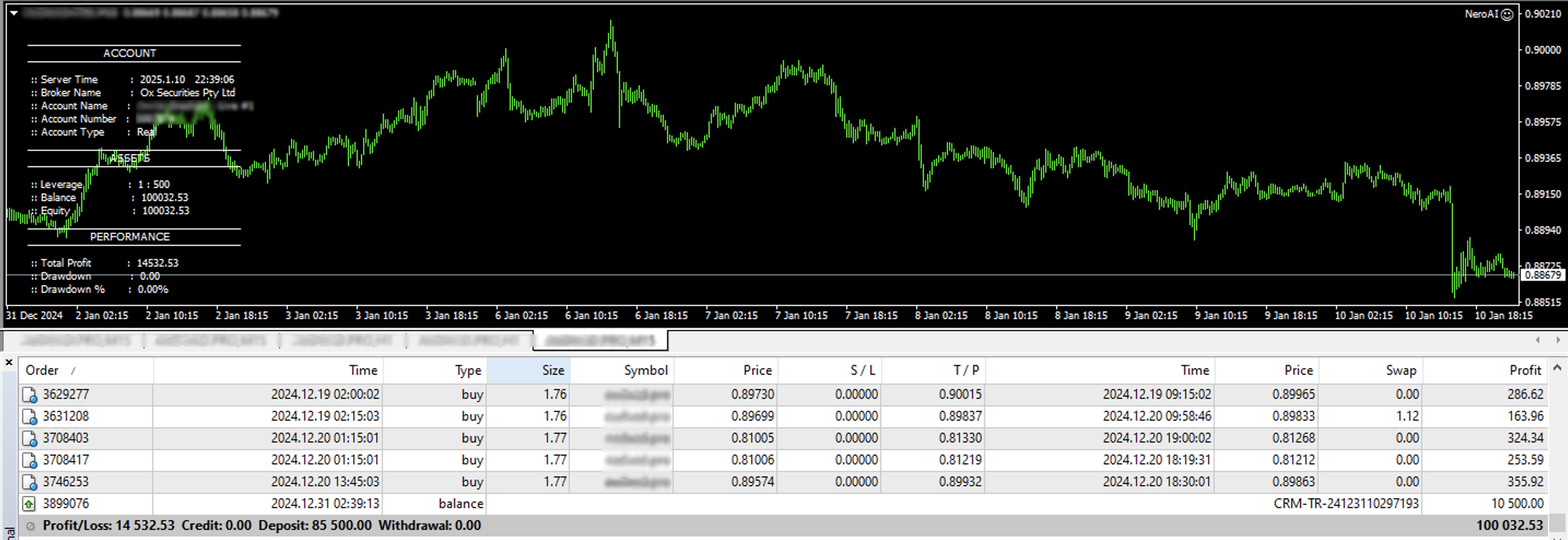The image size is (1568, 540).
Task: Click the chart menu triangle at top-left
Action: coord(13,13)
